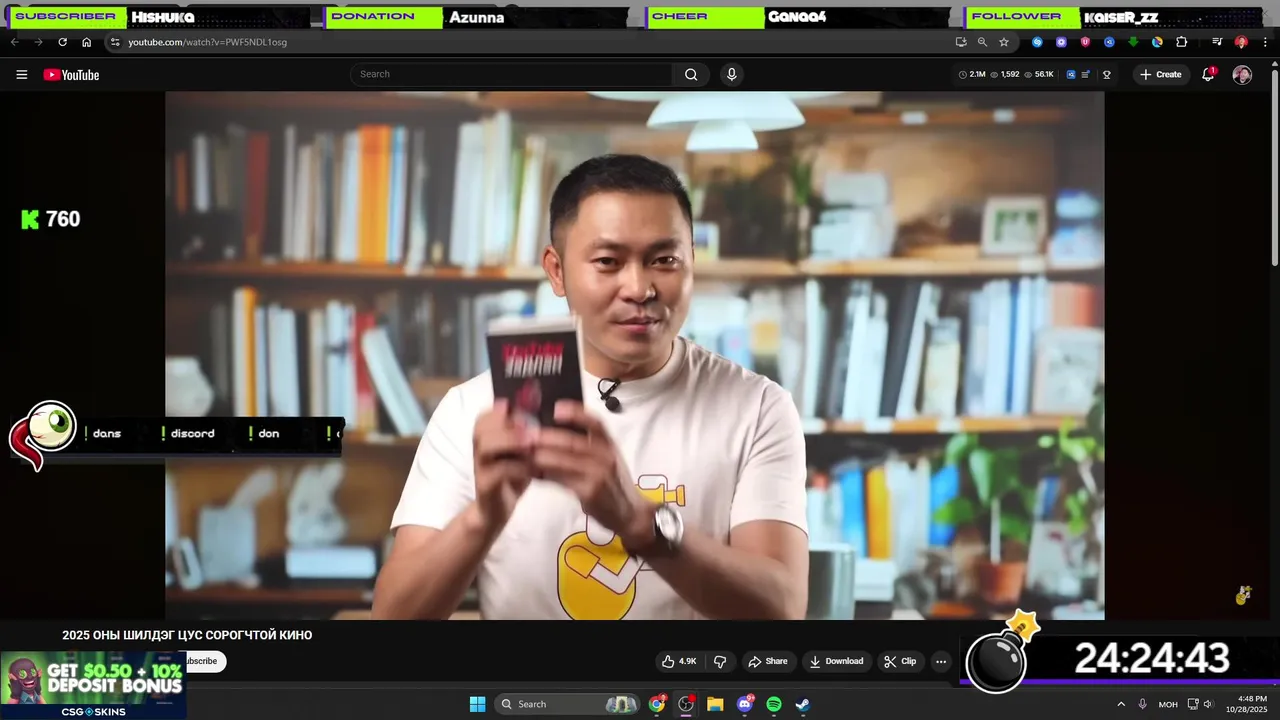
Task: Start voice search with the microphone
Action: (732, 74)
